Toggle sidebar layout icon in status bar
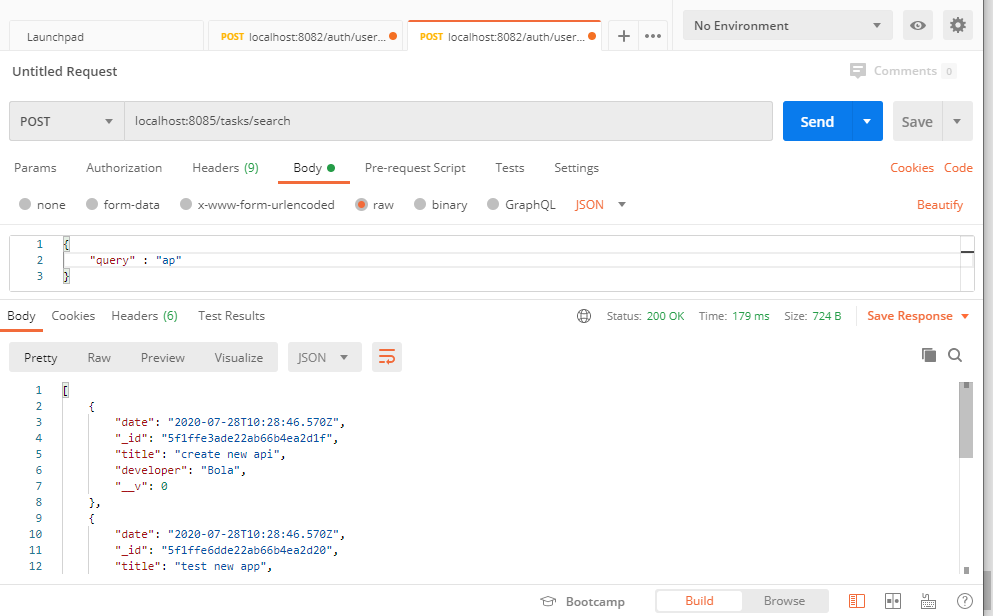Viewport: 993px width, 616px height. (856, 601)
